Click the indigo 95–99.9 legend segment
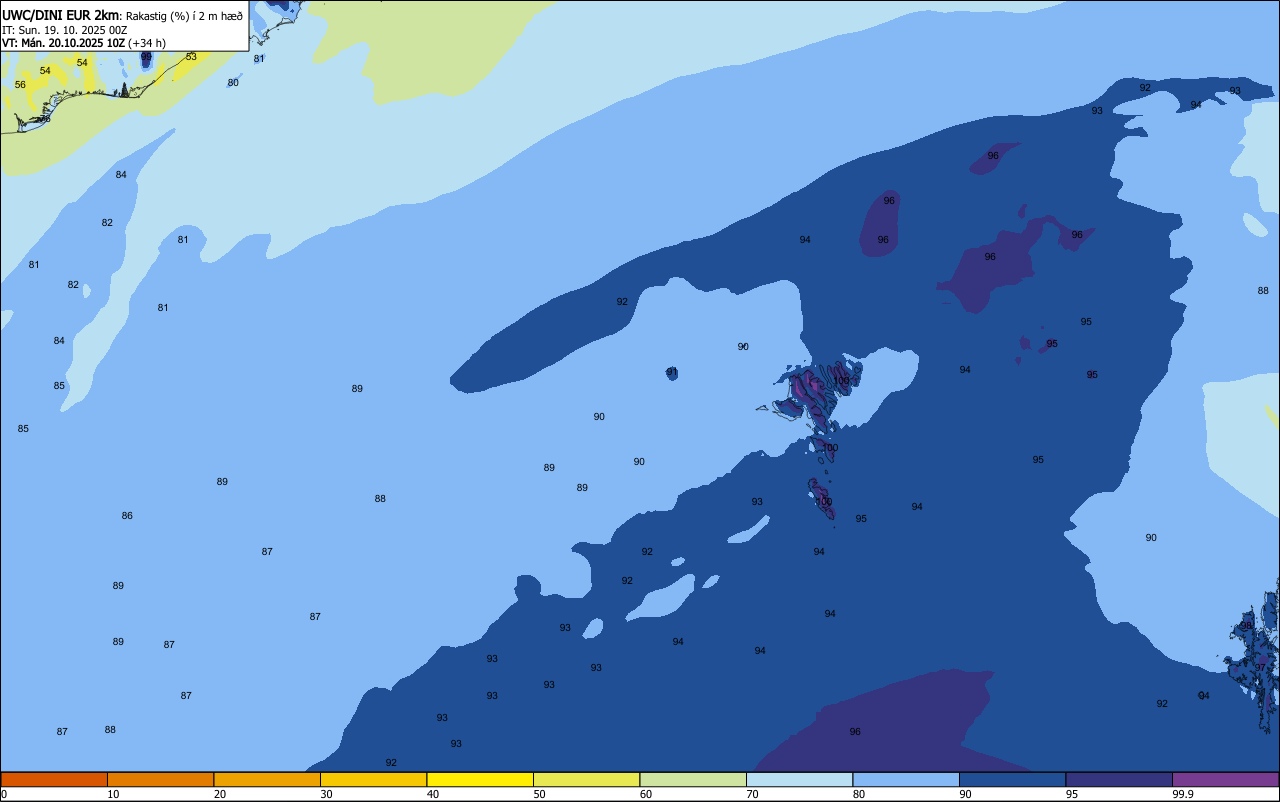The width and height of the screenshot is (1280, 802). pyautogui.click(x=1119, y=779)
